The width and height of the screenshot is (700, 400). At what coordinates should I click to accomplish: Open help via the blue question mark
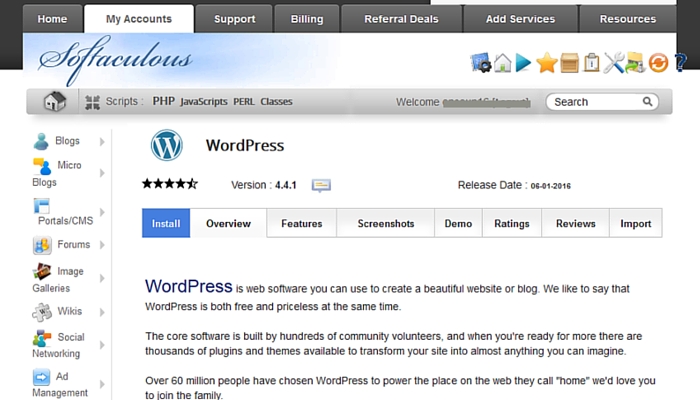tap(681, 62)
